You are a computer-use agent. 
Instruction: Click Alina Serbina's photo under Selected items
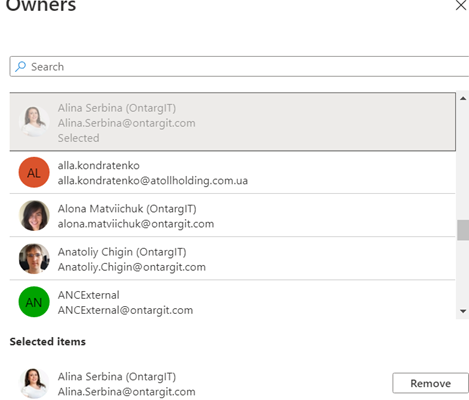34,383
